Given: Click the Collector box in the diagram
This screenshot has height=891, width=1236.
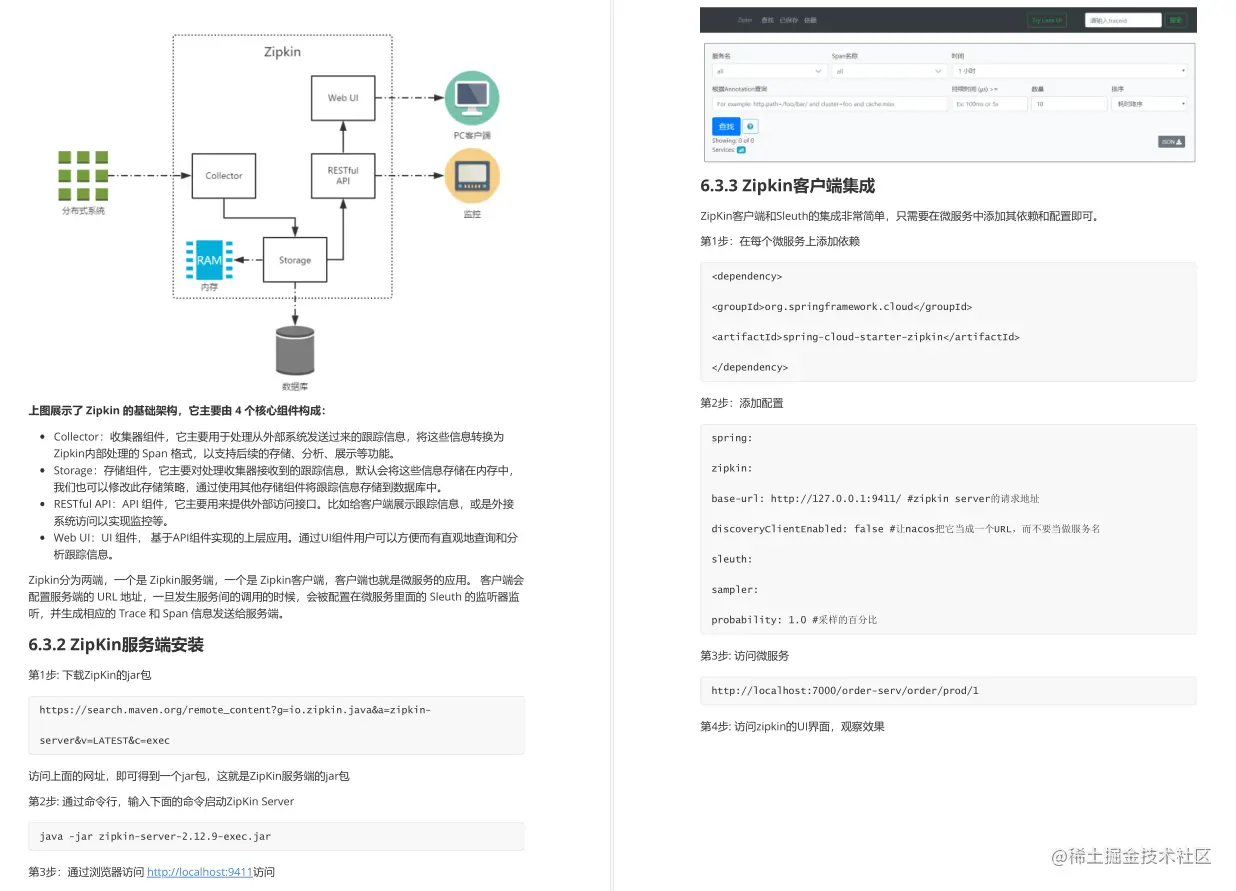Looking at the screenshot, I should tap(224, 175).
